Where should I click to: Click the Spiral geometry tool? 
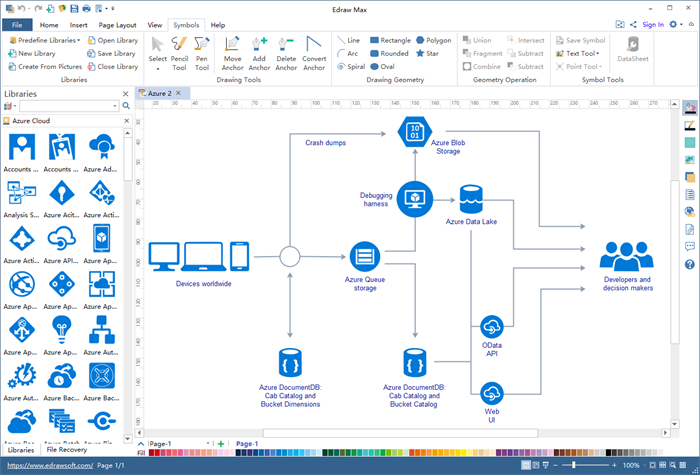[x=350, y=67]
